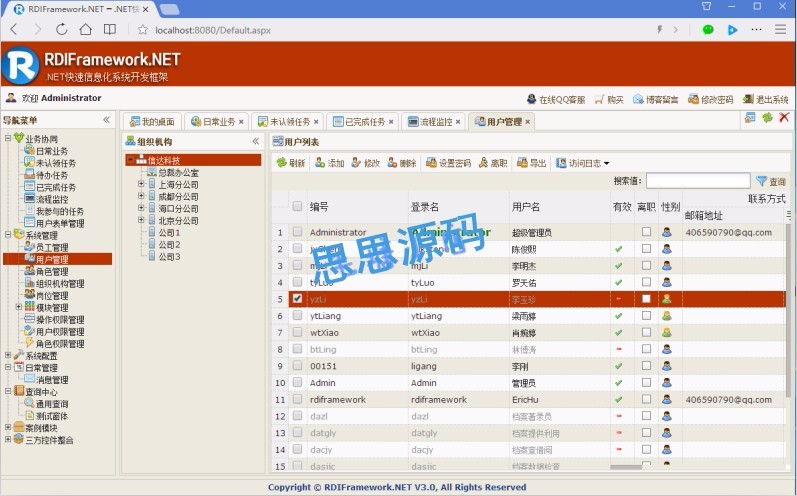The width and height of the screenshot is (797, 496).
Task: Open the browser home page icon
Action: (85, 29)
